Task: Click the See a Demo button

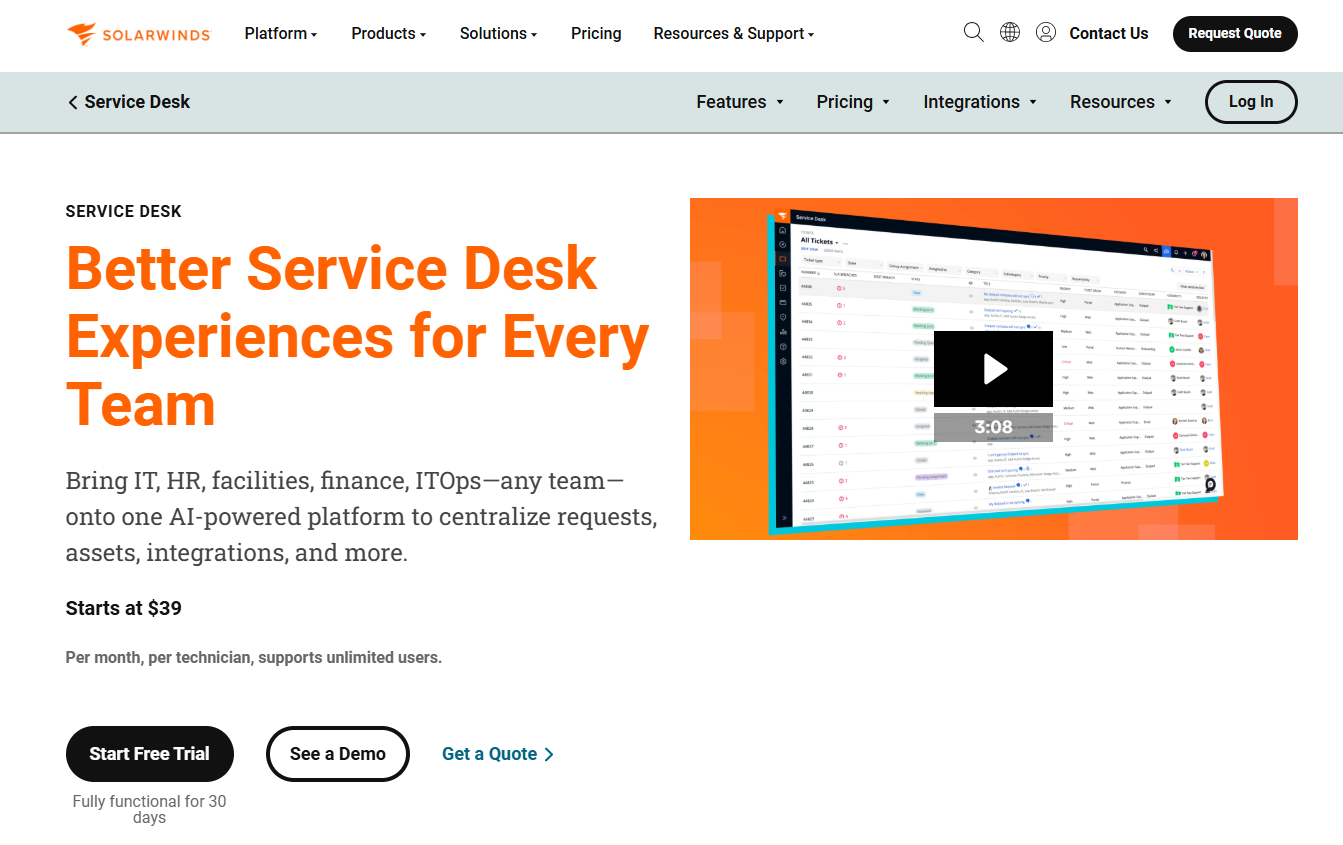Action: (x=338, y=754)
